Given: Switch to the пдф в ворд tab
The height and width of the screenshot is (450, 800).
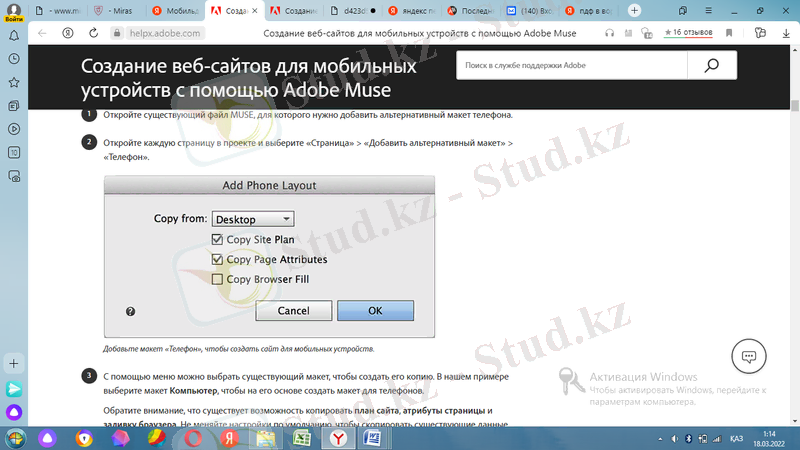Looking at the screenshot, I should tap(590, 11).
